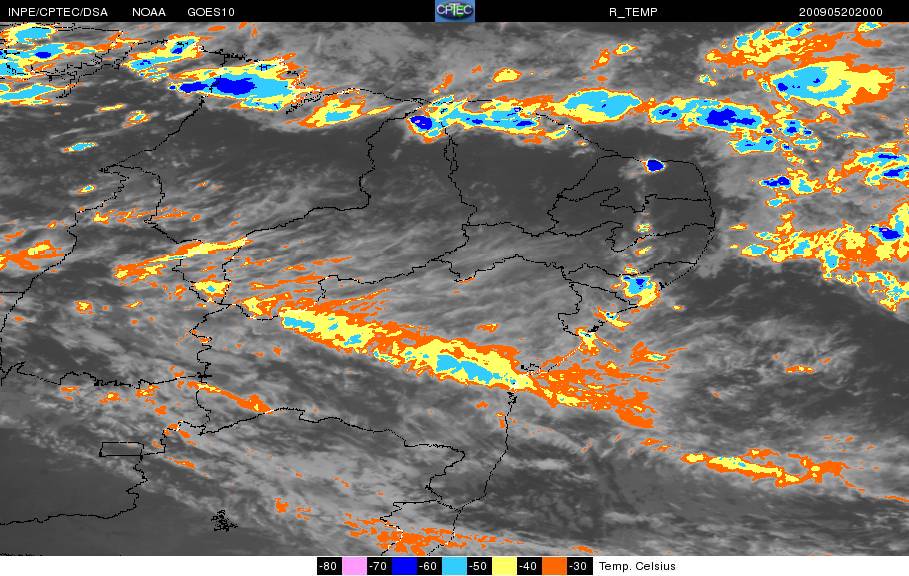Click the yellow -50 to -40 legend swatch
This screenshot has width=909, height=576.
[504, 566]
